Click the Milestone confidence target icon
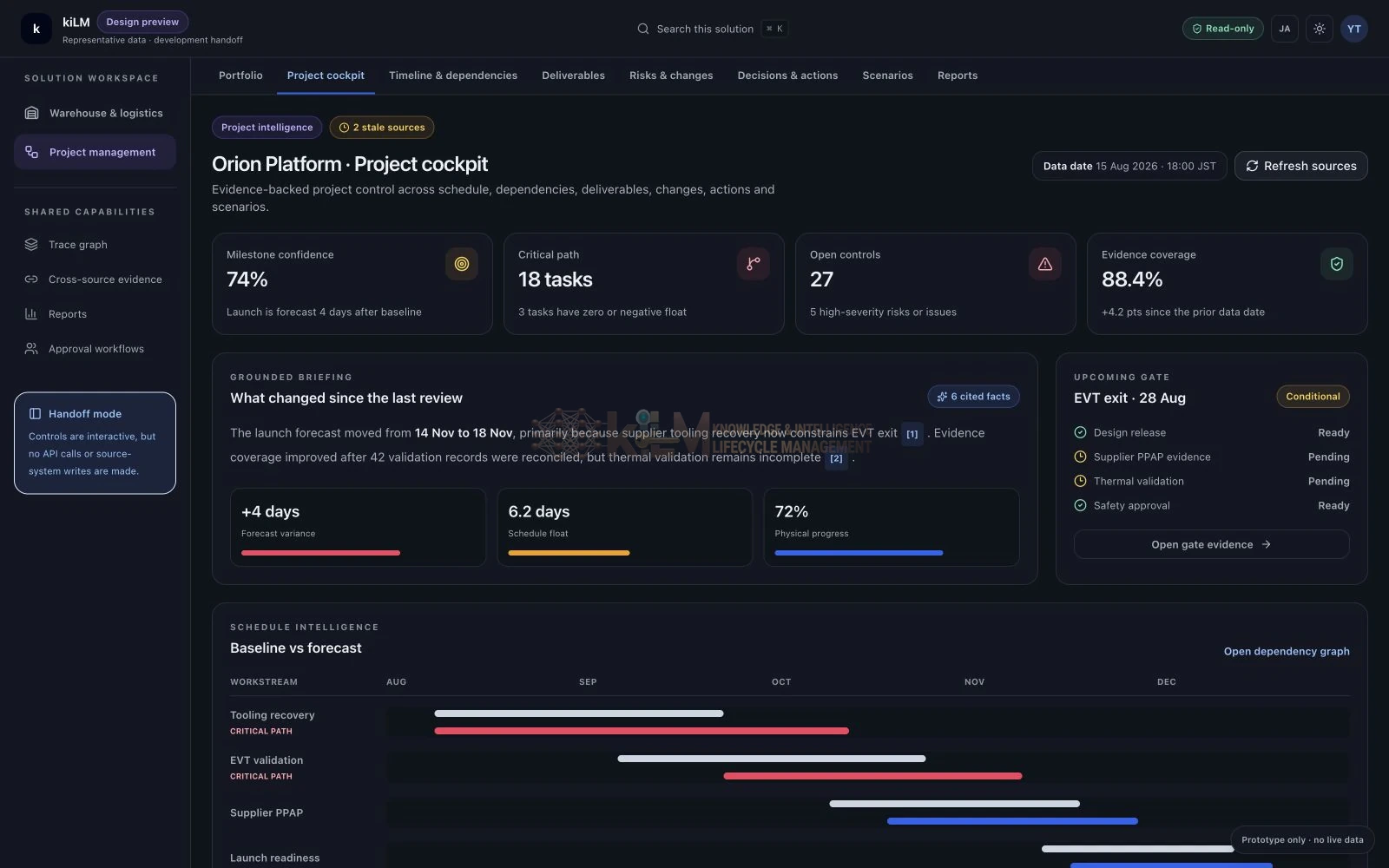Viewport: 1389px width, 868px height. [462, 264]
